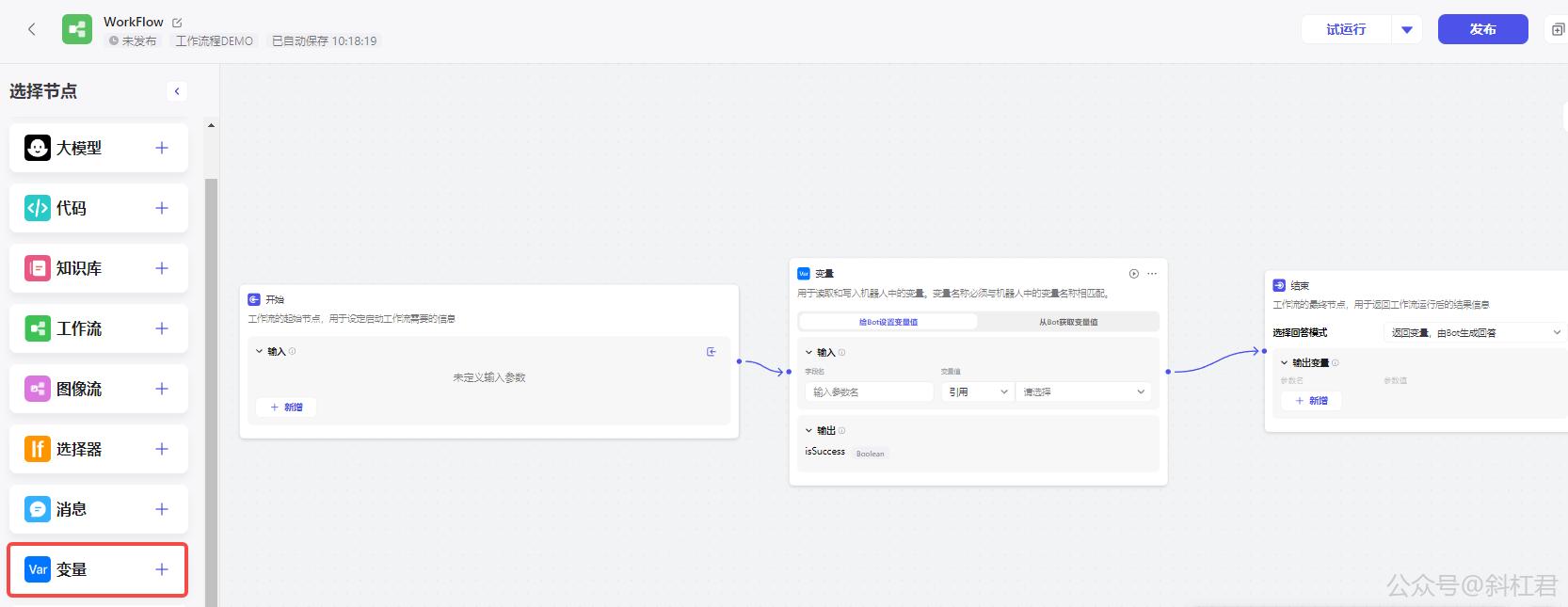The width and height of the screenshot is (1568, 607).
Task: Collapse the 输入 section in 变量 node
Action: click(808, 353)
